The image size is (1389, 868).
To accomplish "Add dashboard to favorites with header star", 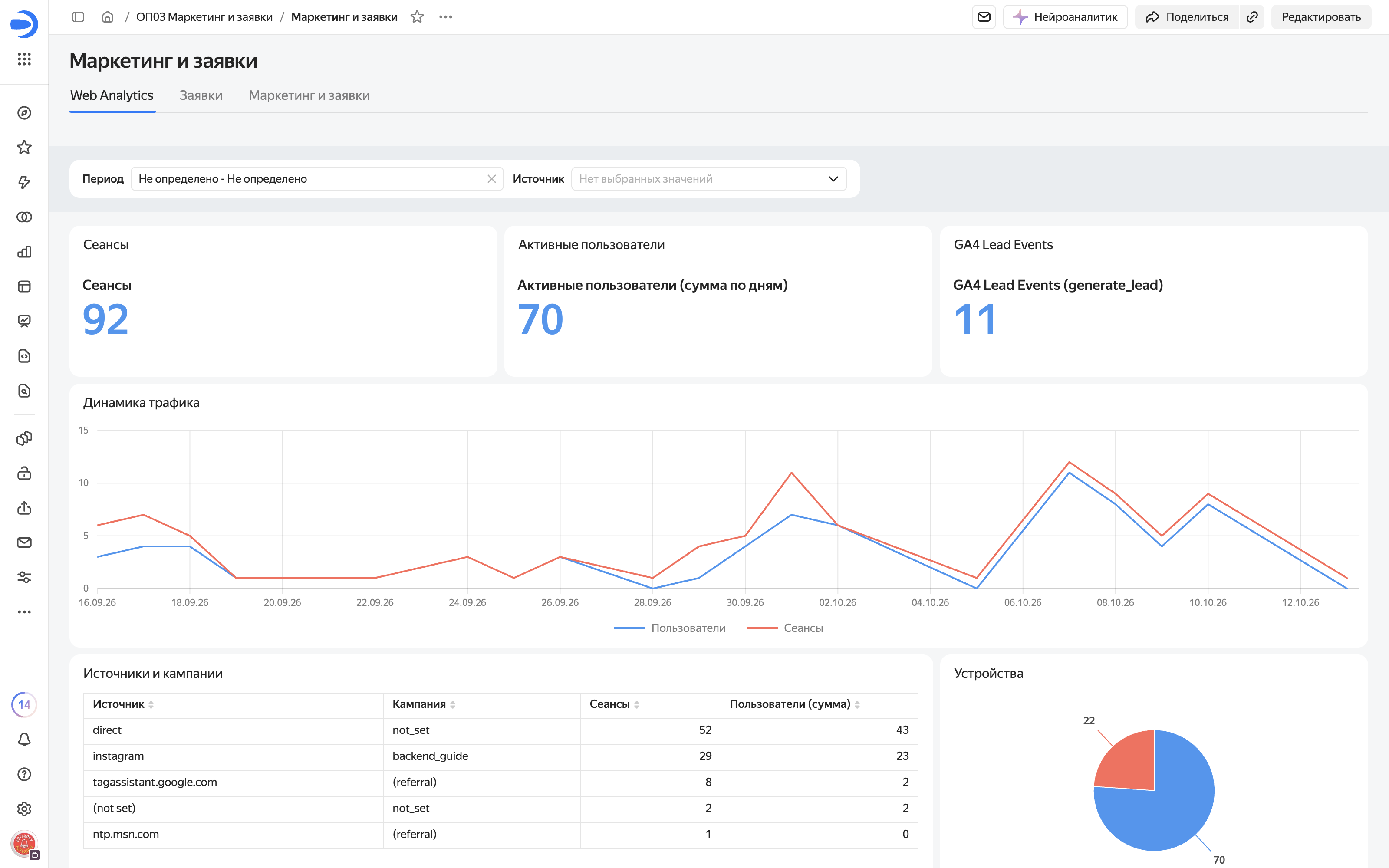I will 417,17.
